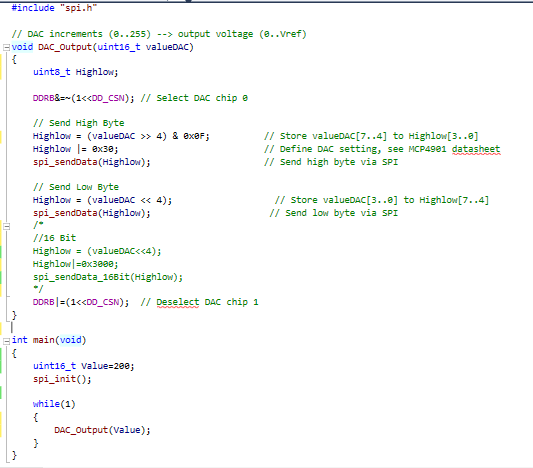Click DD_CSN in the Select DAC chip line
The width and height of the screenshot is (533, 468).
[108, 98]
